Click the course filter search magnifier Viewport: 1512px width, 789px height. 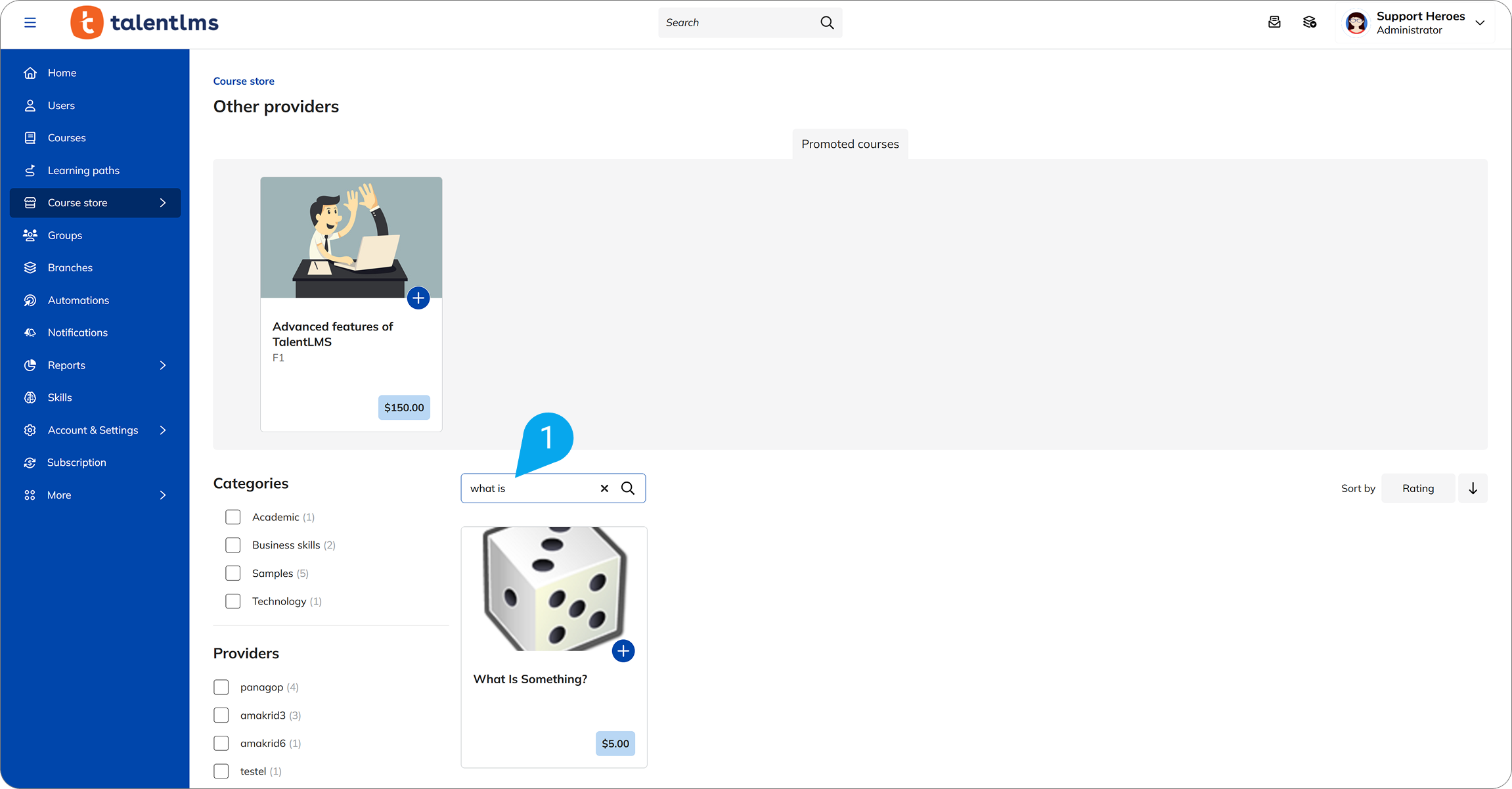tap(628, 488)
